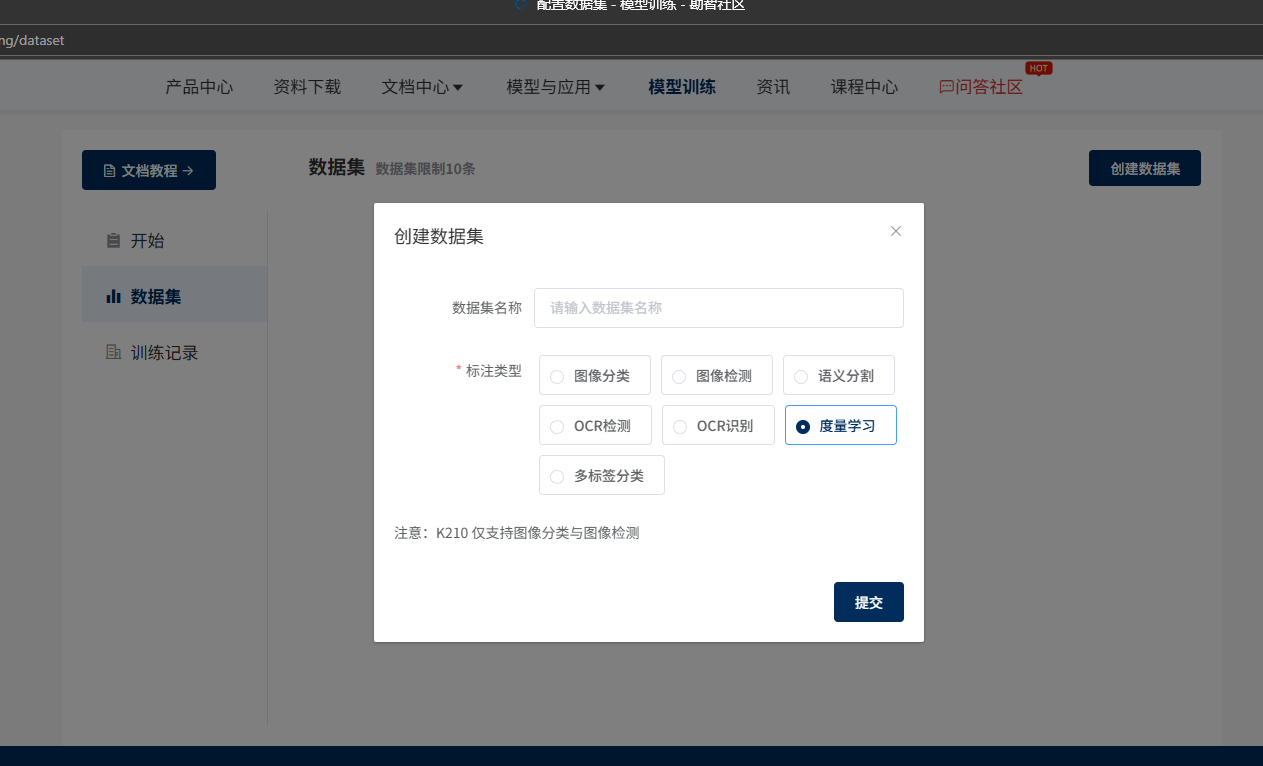Close the 创建数据集 dialog
The height and width of the screenshot is (766, 1263).
(895, 231)
